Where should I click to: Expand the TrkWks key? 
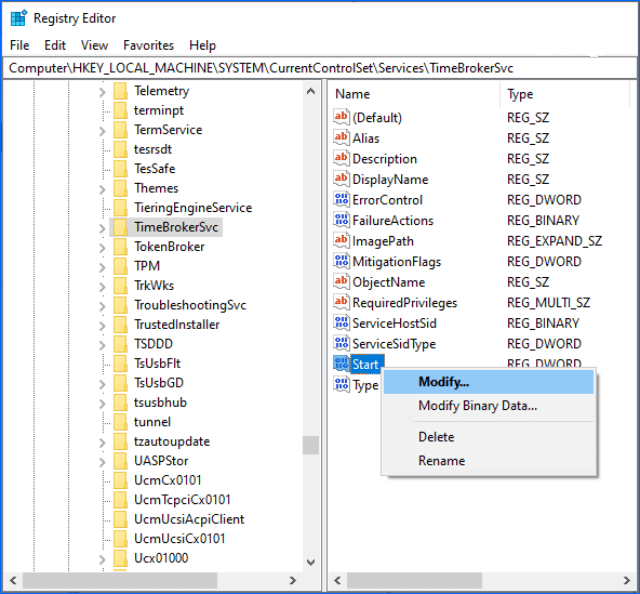click(102, 287)
